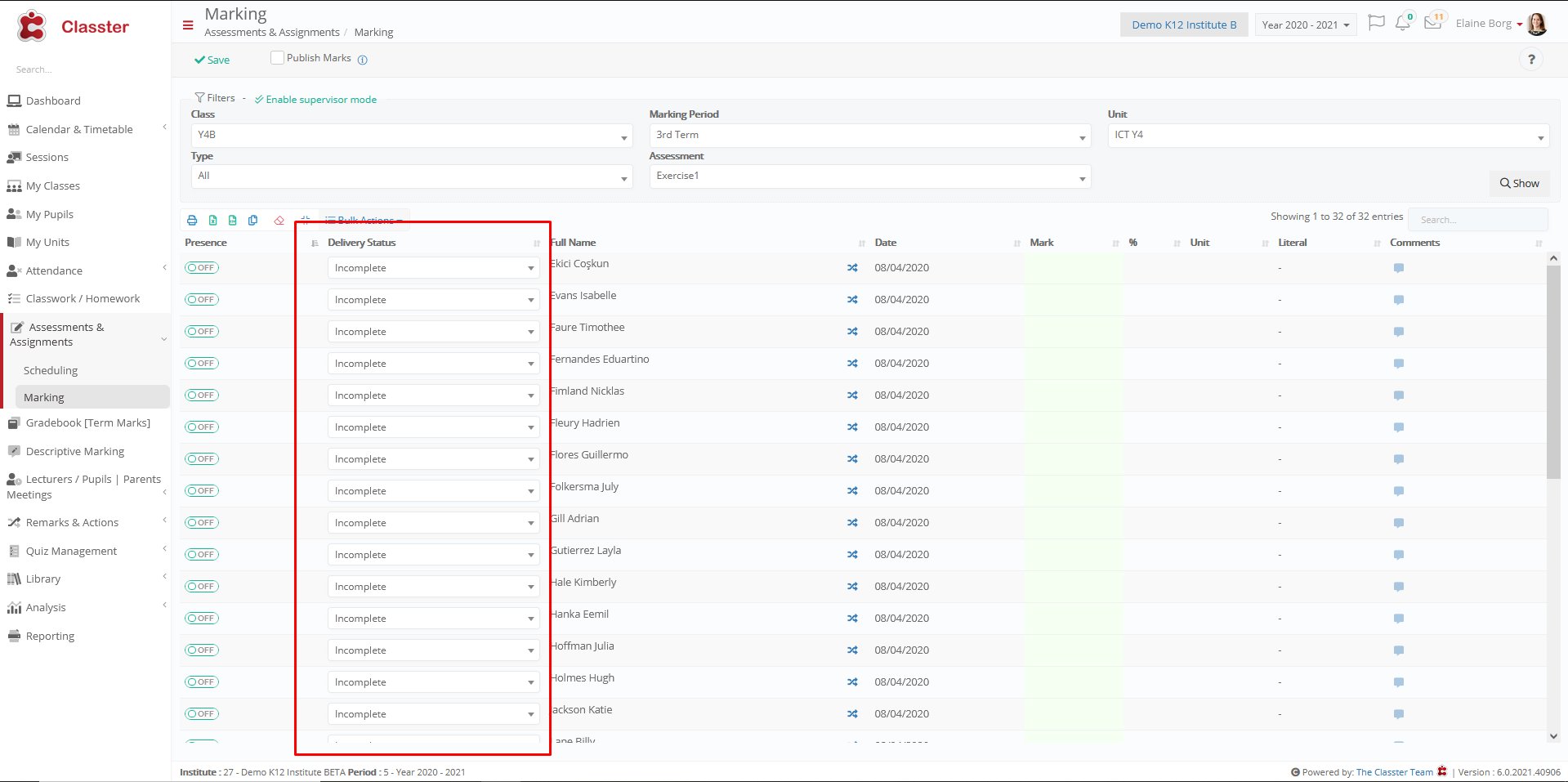Image resolution: width=1568 pixels, height=782 pixels.
Task: Toggle presence switch for Fernandes Eduartino
Action: 202,364
